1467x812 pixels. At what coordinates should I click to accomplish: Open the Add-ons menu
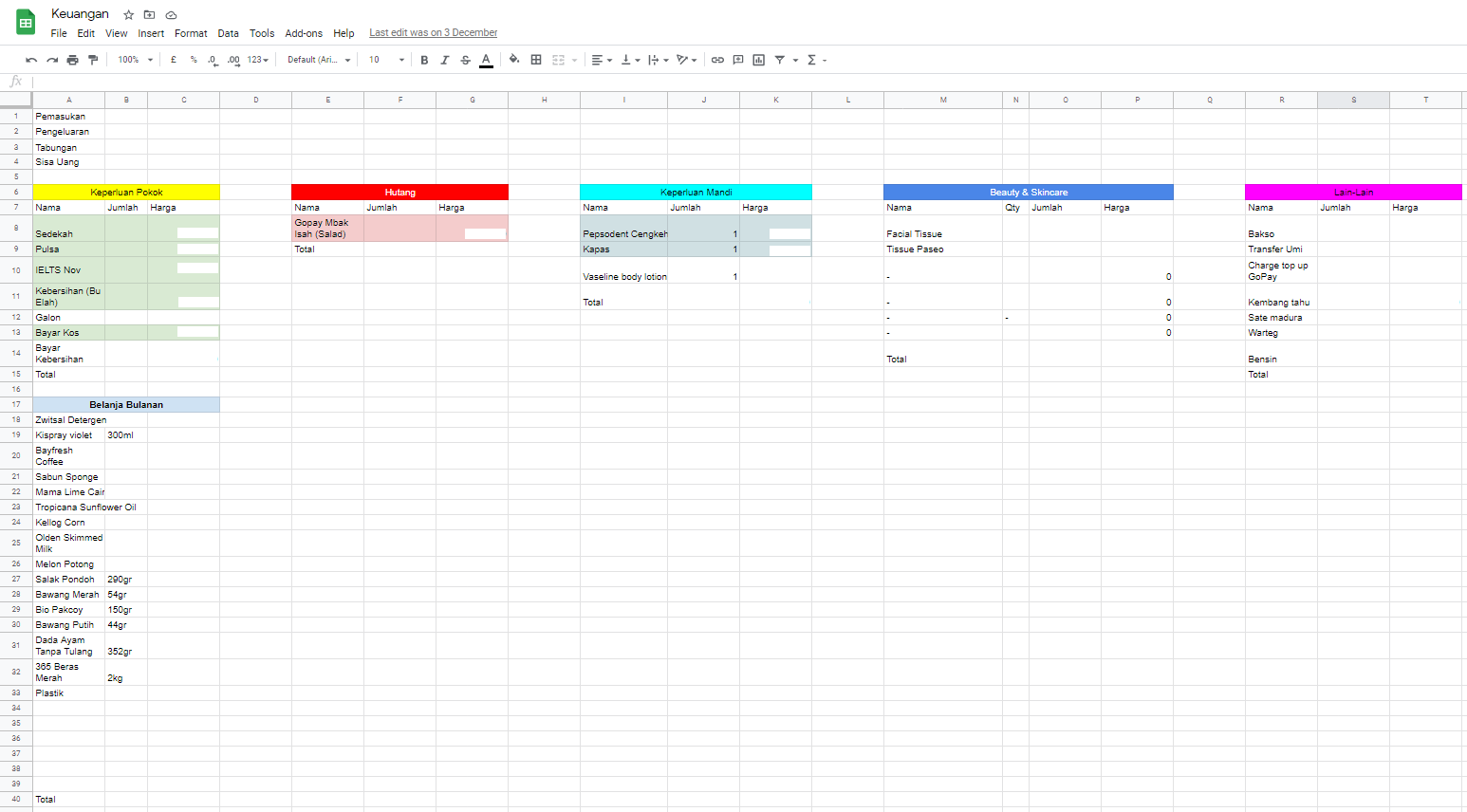(x=304, y=33)
